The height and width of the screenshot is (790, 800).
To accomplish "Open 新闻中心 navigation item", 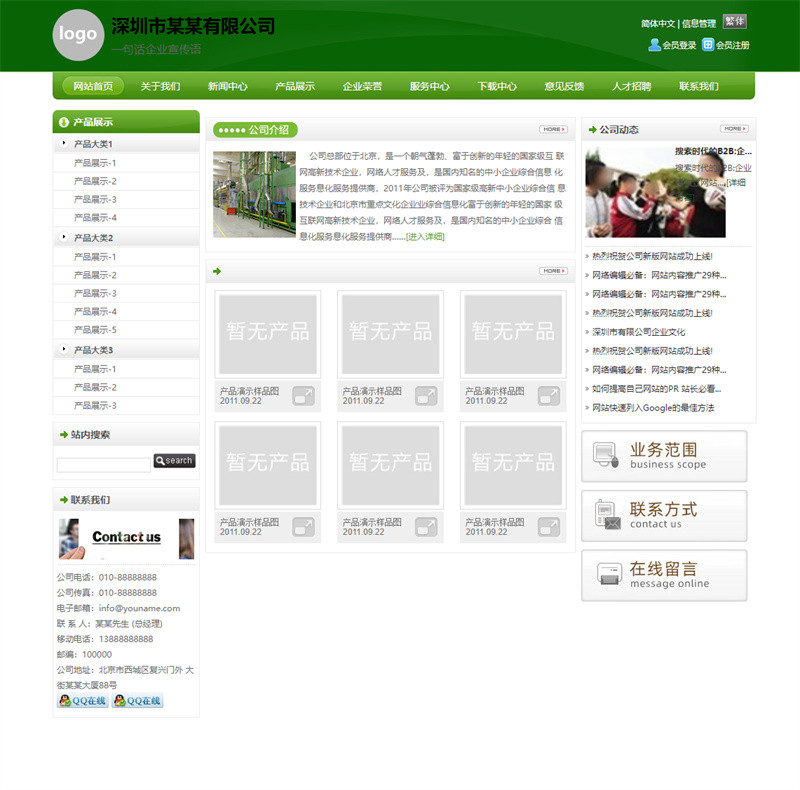I will pos(228,86).
